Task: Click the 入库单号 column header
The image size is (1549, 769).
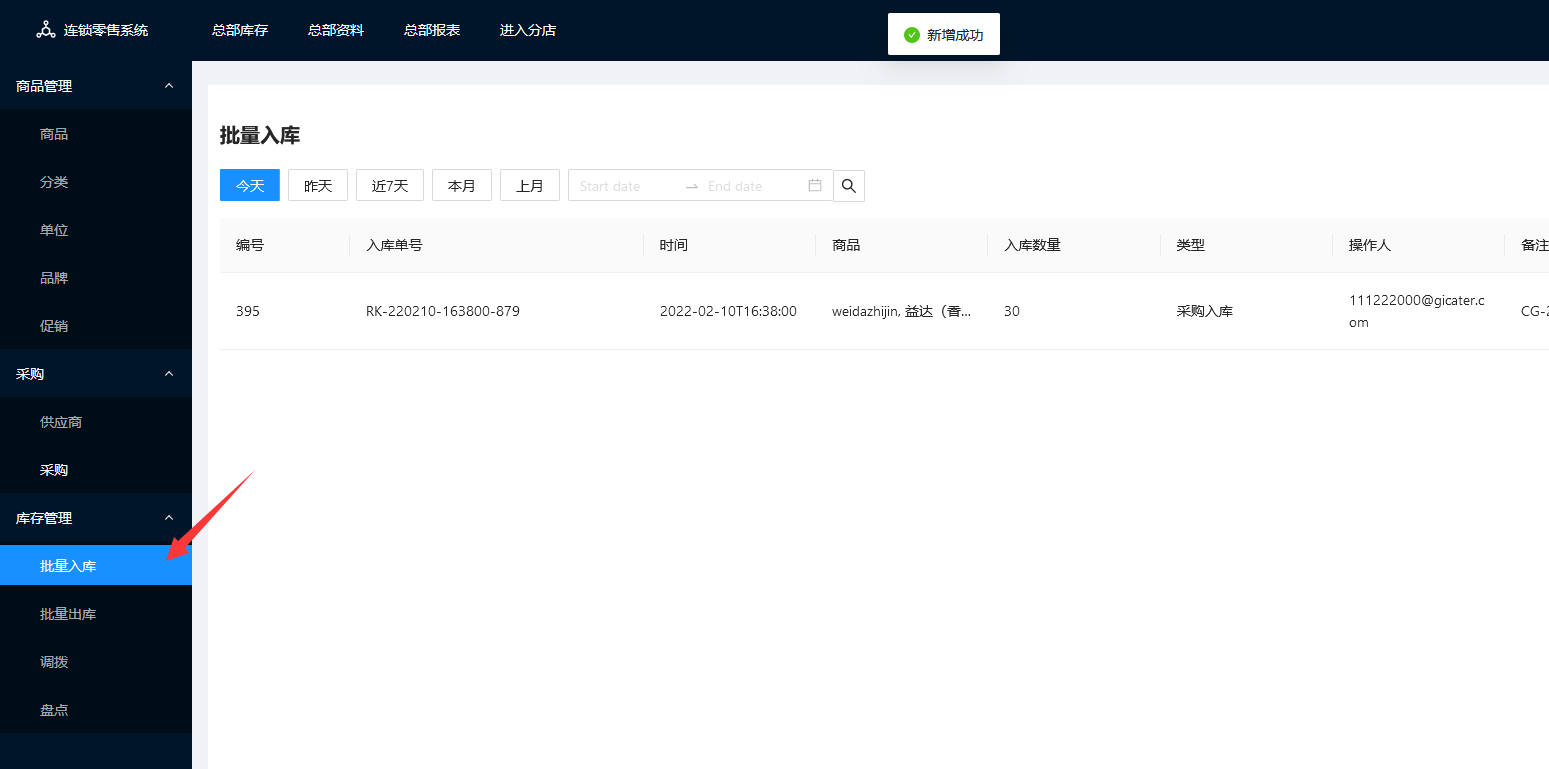Action: click(497, 245)
